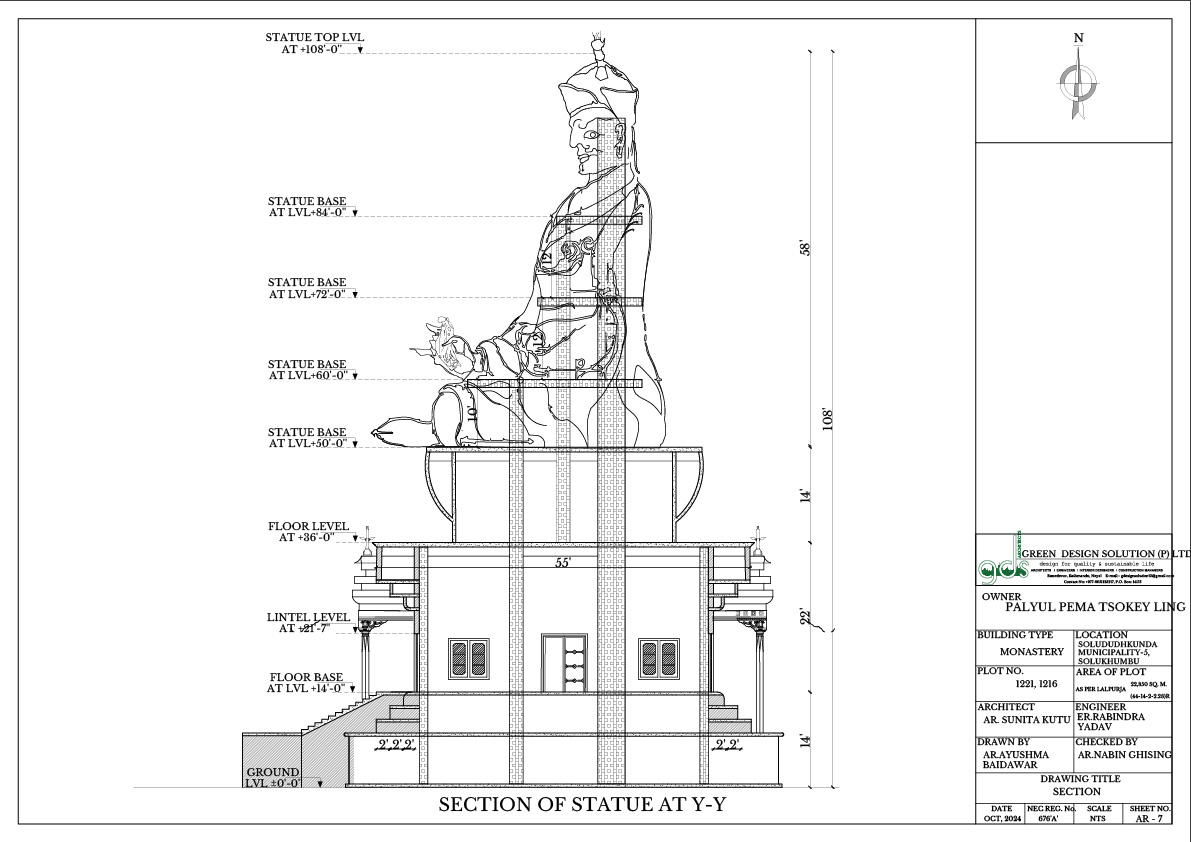
Task: Click the finial on top of the statue's hat
Action: point(599,47)
